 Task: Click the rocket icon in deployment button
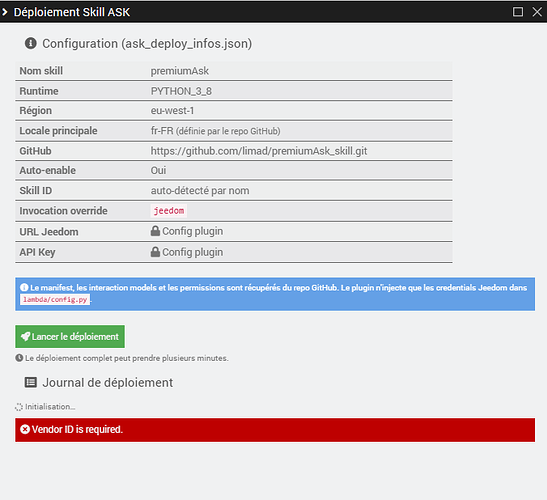coord(25,336)
